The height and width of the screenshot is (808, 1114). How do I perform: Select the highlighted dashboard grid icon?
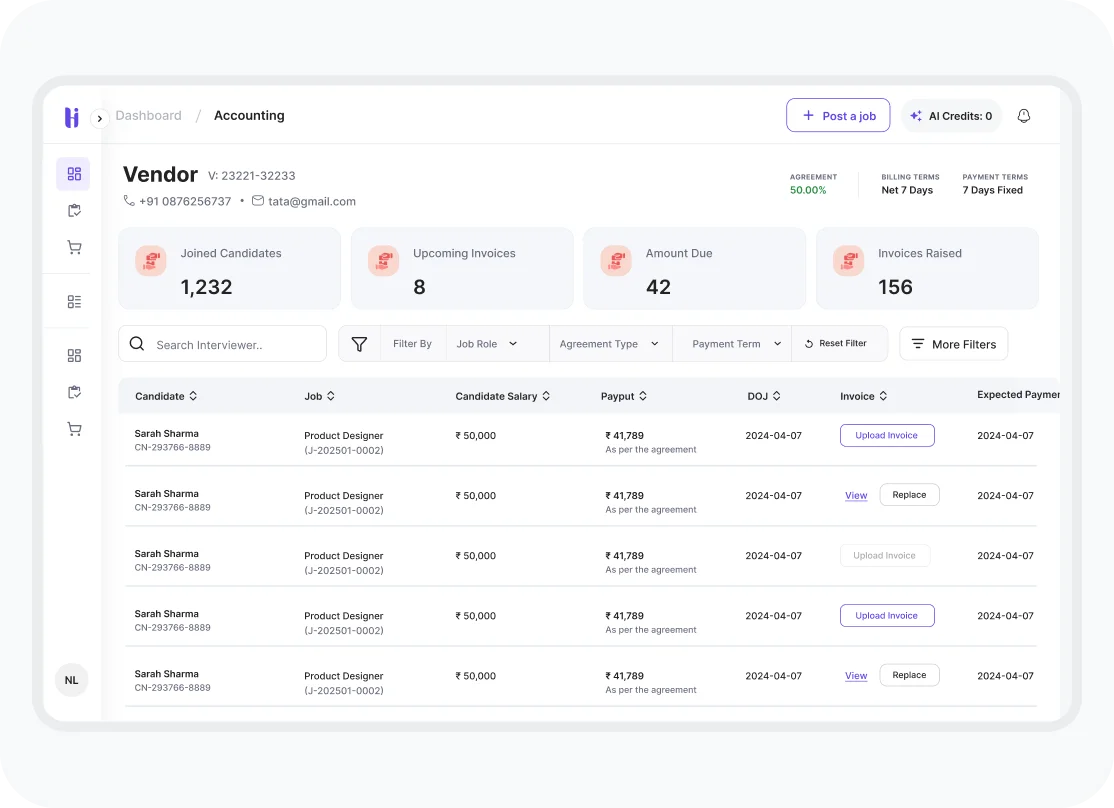tap(73, 174)
